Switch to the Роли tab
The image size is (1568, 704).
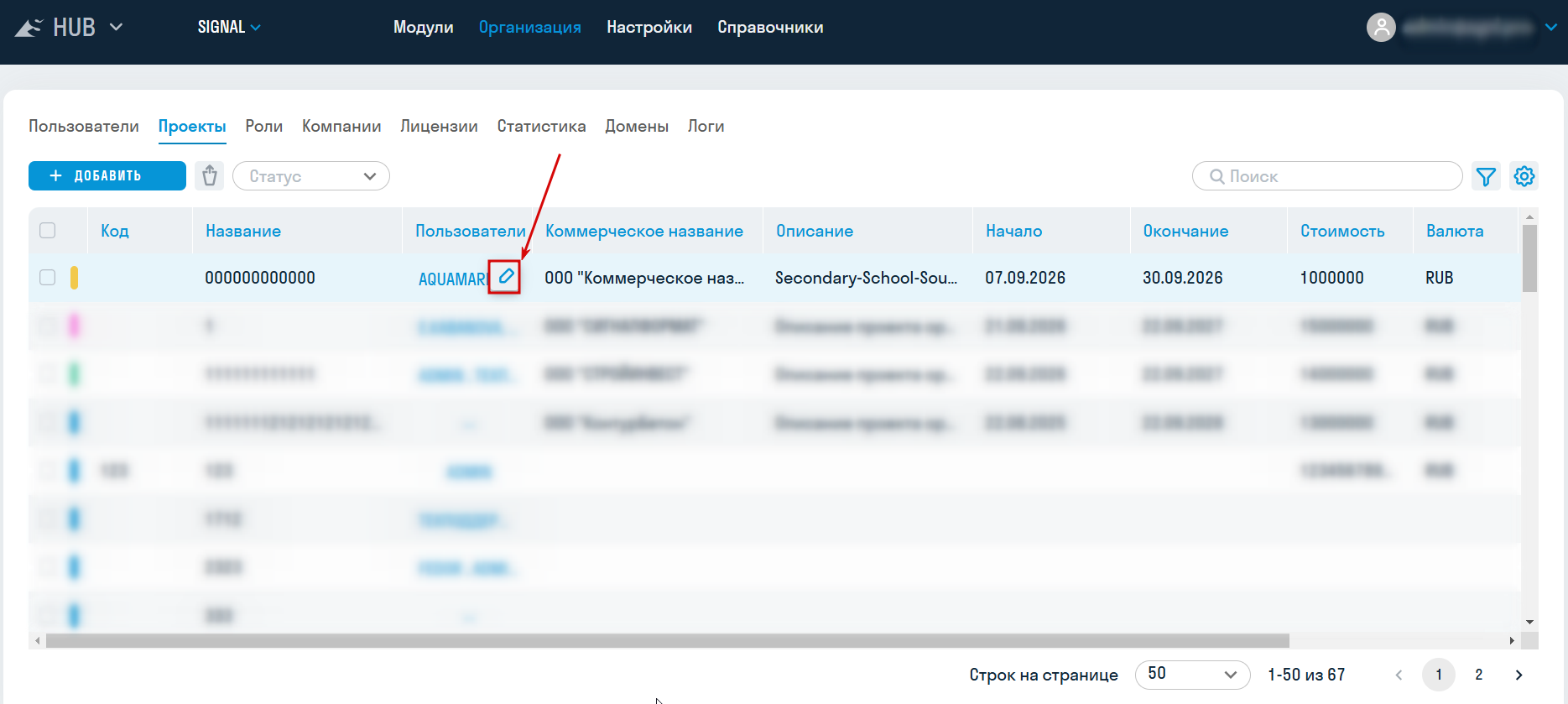[x=264, y=126]
